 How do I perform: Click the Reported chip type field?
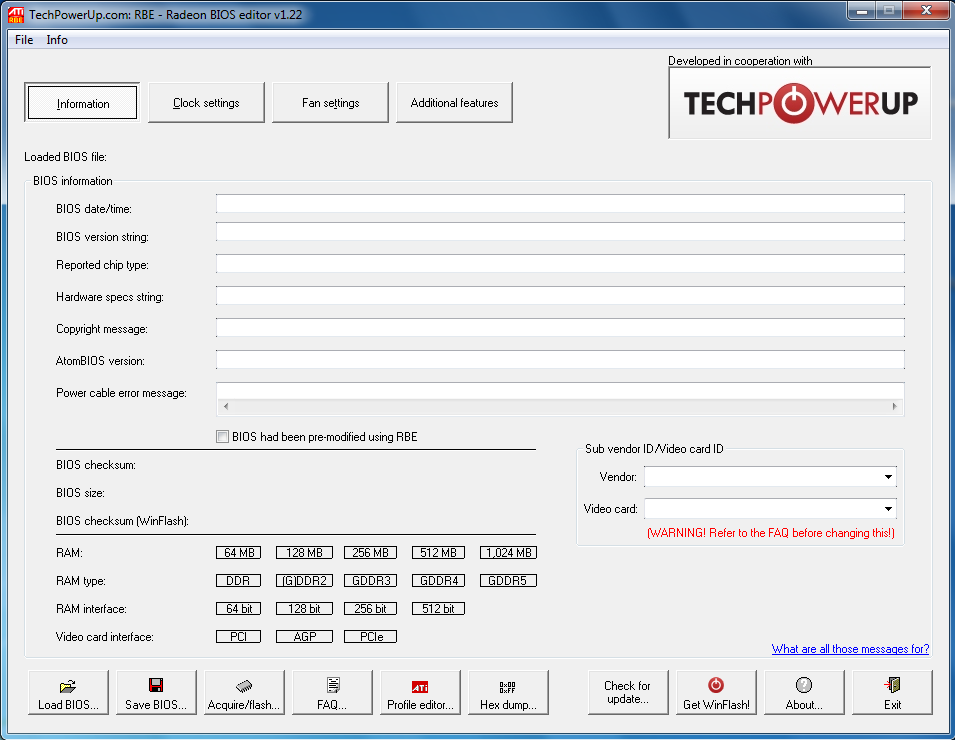point(560,264)
